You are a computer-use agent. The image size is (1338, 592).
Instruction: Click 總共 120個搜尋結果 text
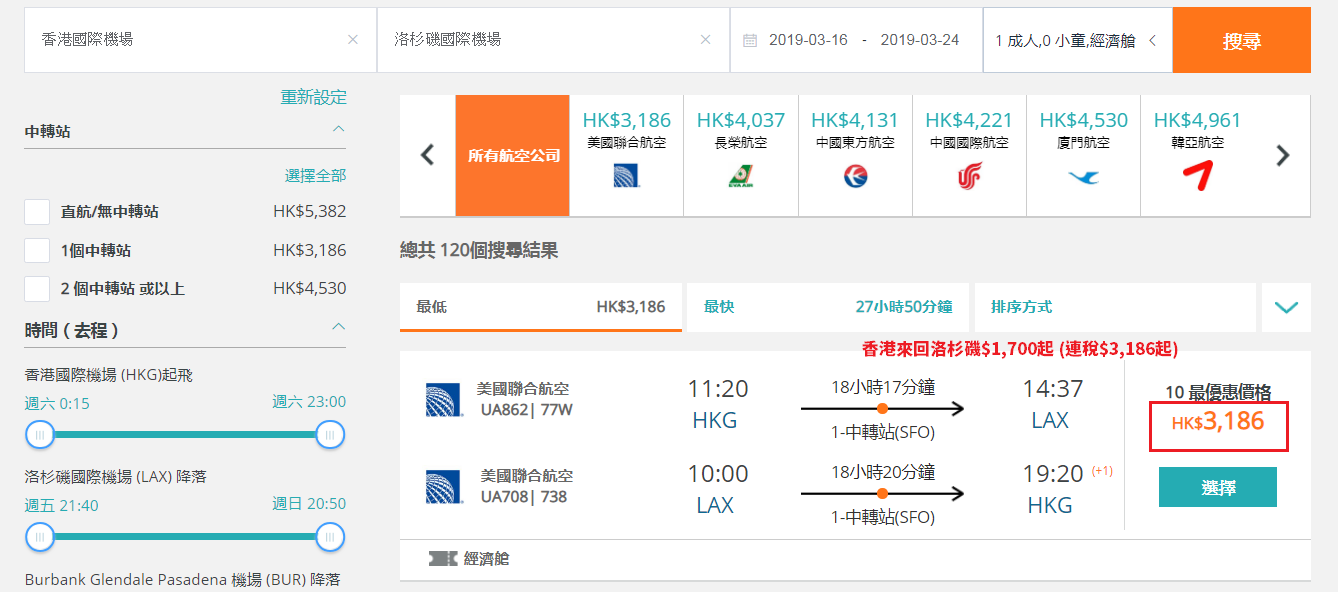(479, 250)
